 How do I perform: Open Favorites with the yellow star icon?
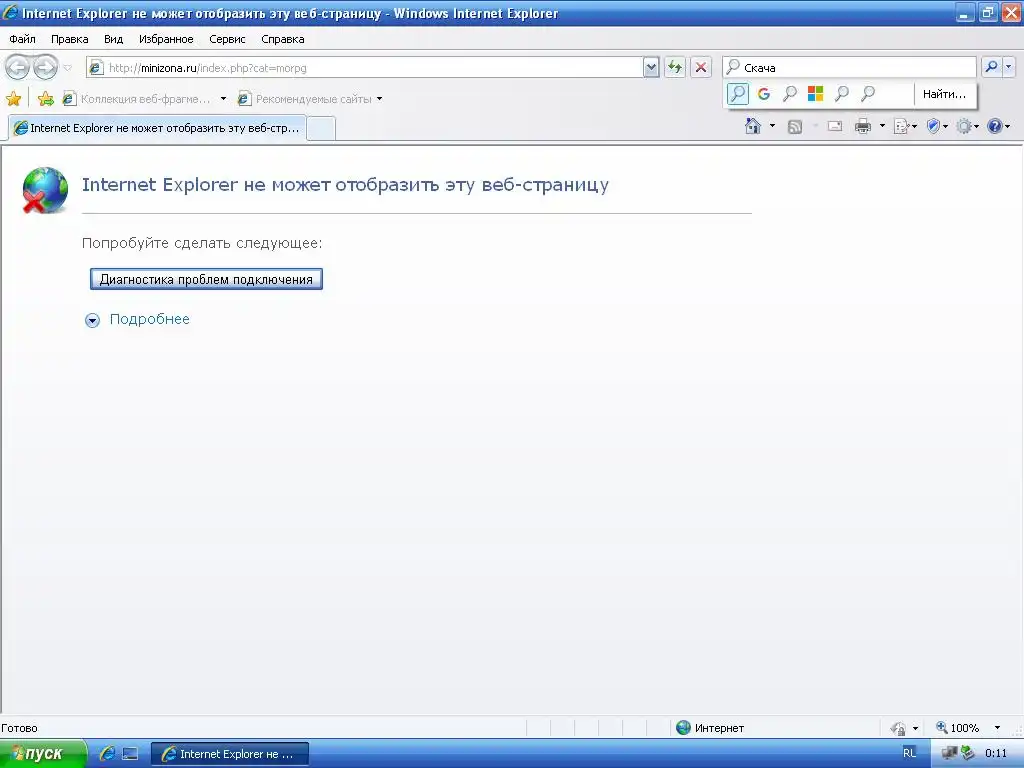pyautogui.click(x=13, y=99)
